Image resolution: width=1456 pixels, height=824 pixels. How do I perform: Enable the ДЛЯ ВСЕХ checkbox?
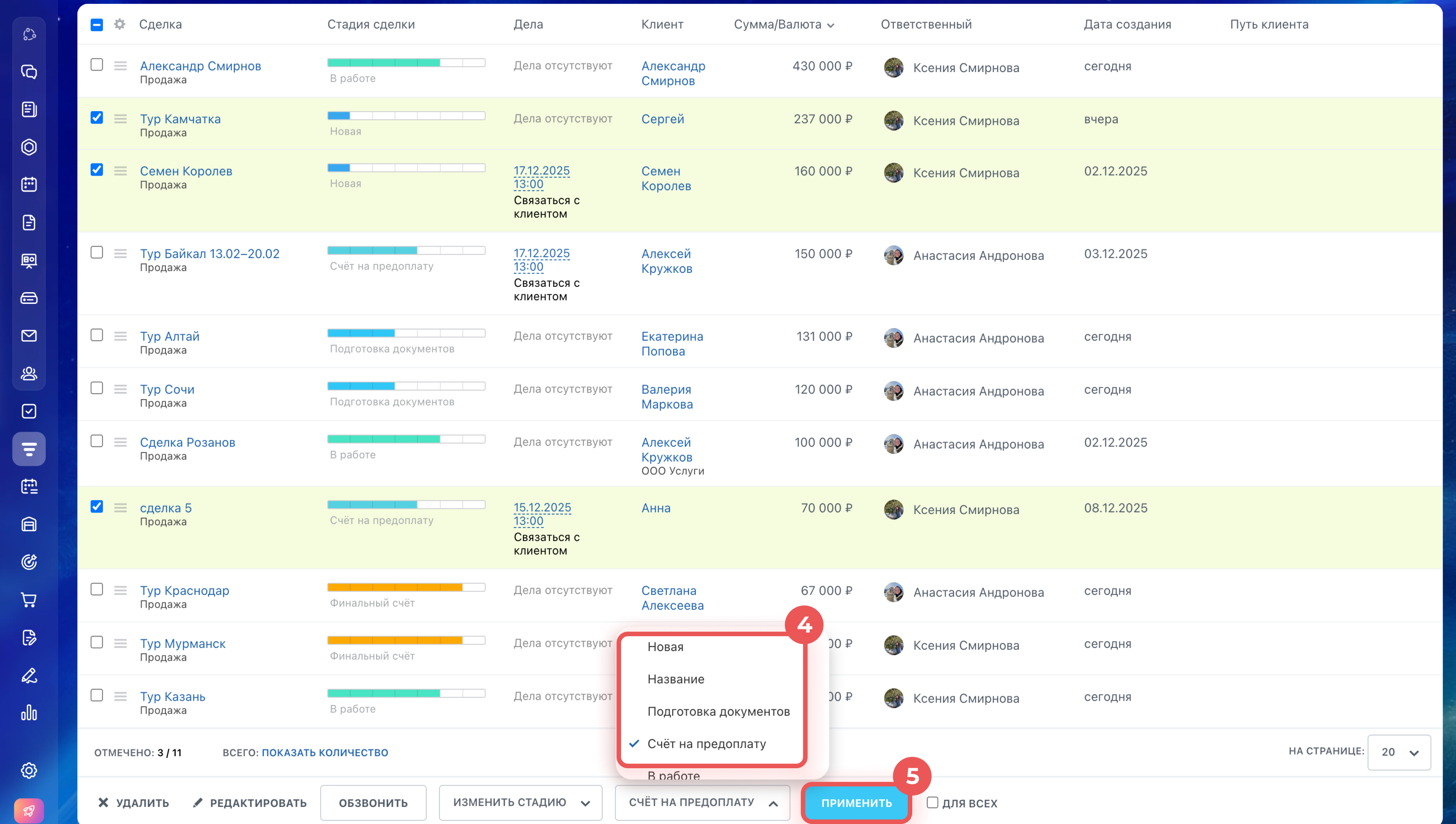(932, 802)
